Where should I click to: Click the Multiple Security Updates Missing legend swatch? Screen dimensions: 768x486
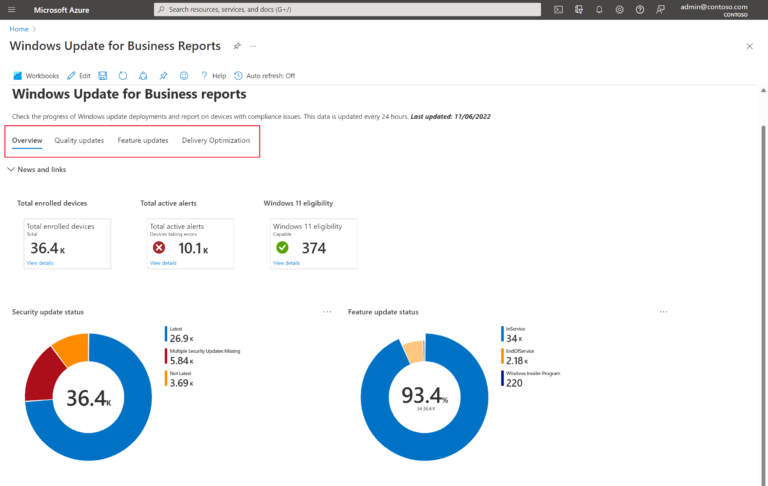coord(166,356)
